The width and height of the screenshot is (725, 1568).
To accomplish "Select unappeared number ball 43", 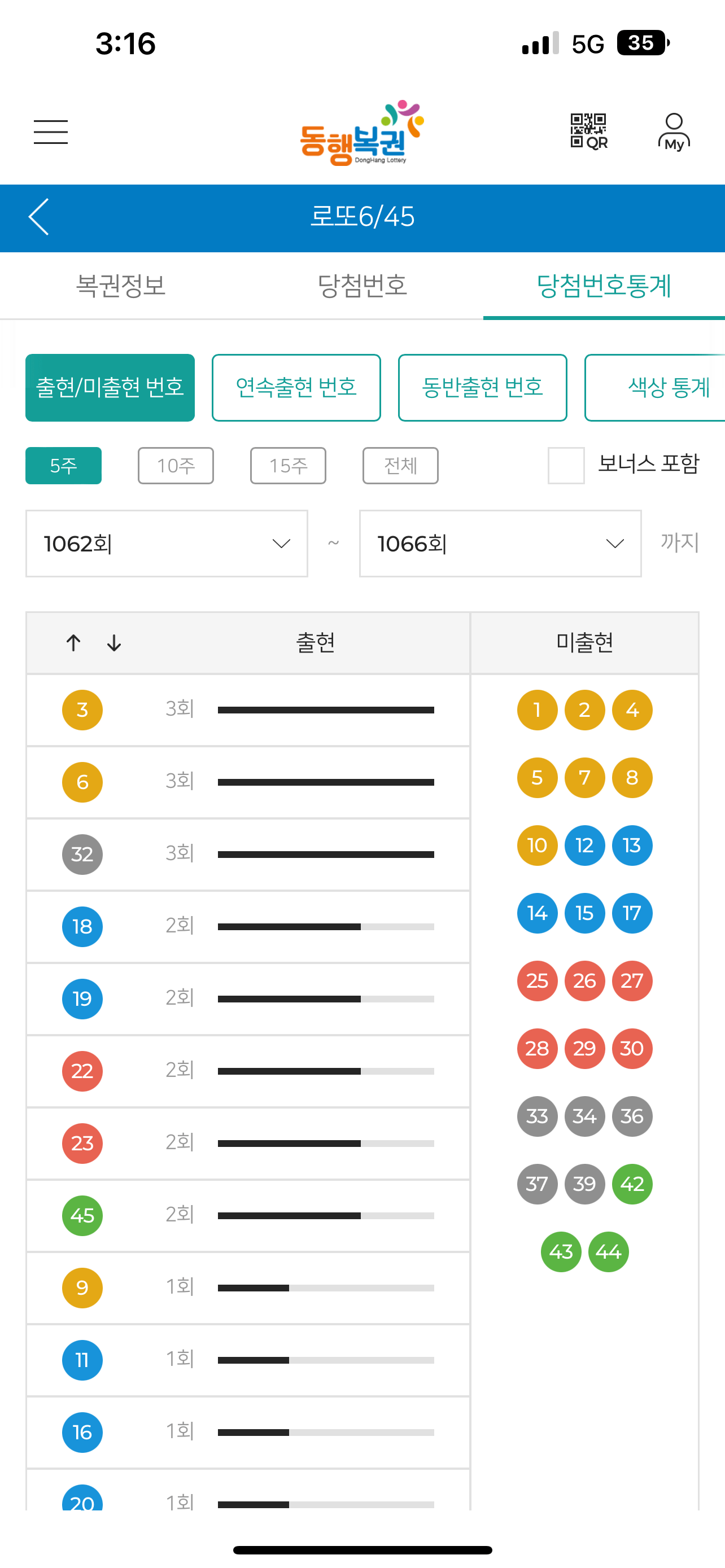I will tap(561, 1252).
